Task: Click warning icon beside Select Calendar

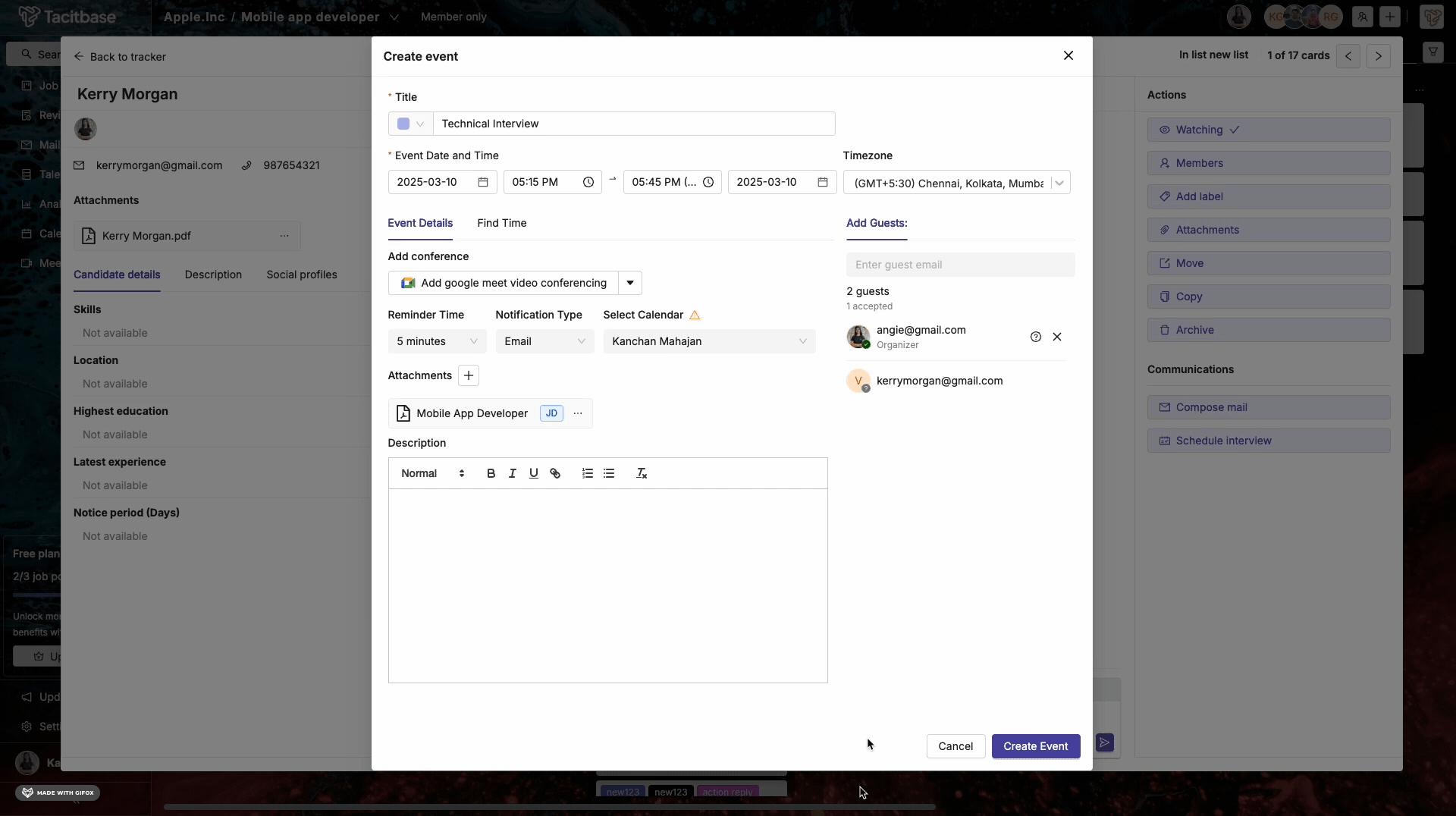Action: pyautogui.click(x=695, y=315)
